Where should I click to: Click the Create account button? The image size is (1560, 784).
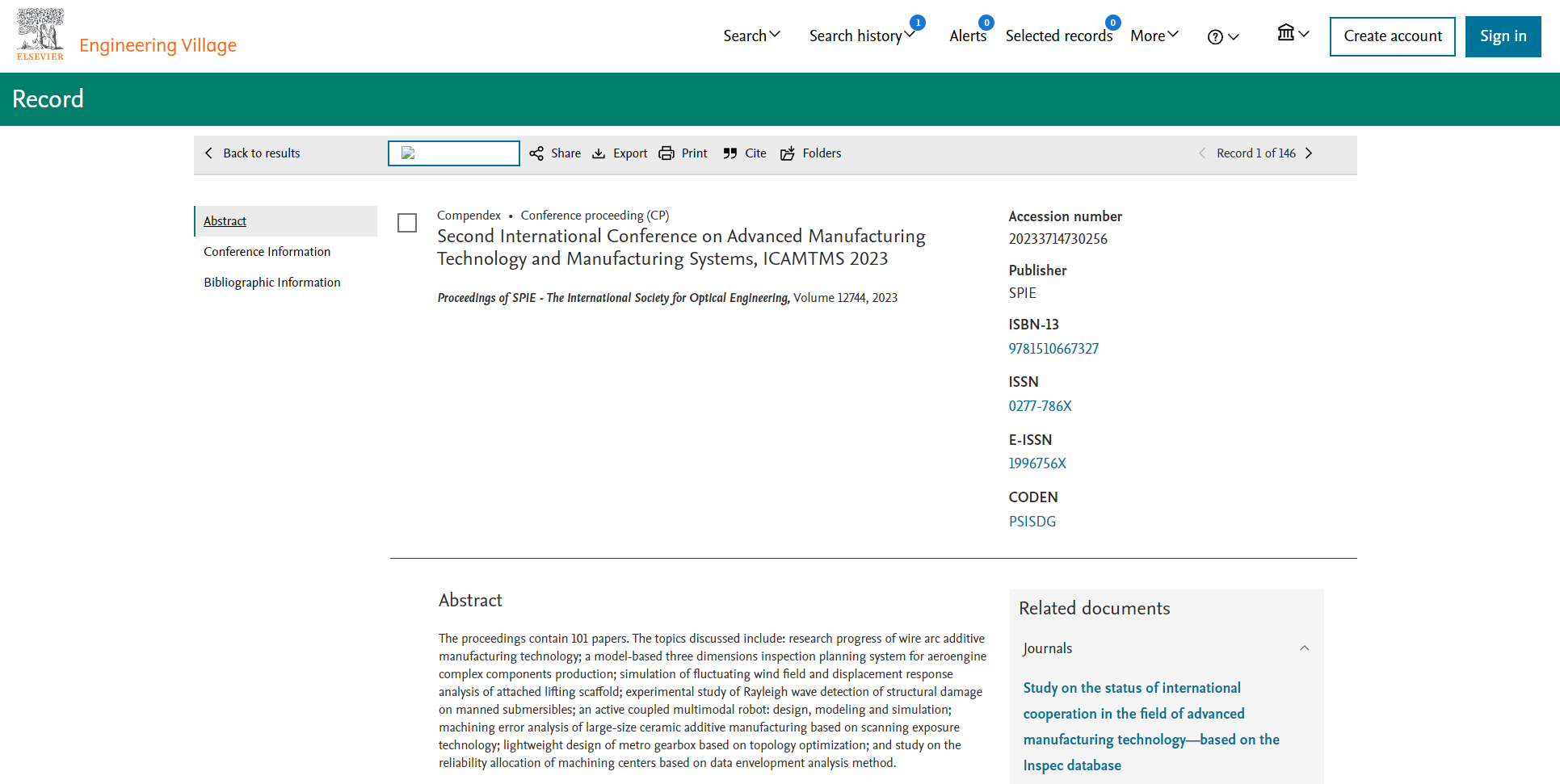click(x=1393, y=36)
